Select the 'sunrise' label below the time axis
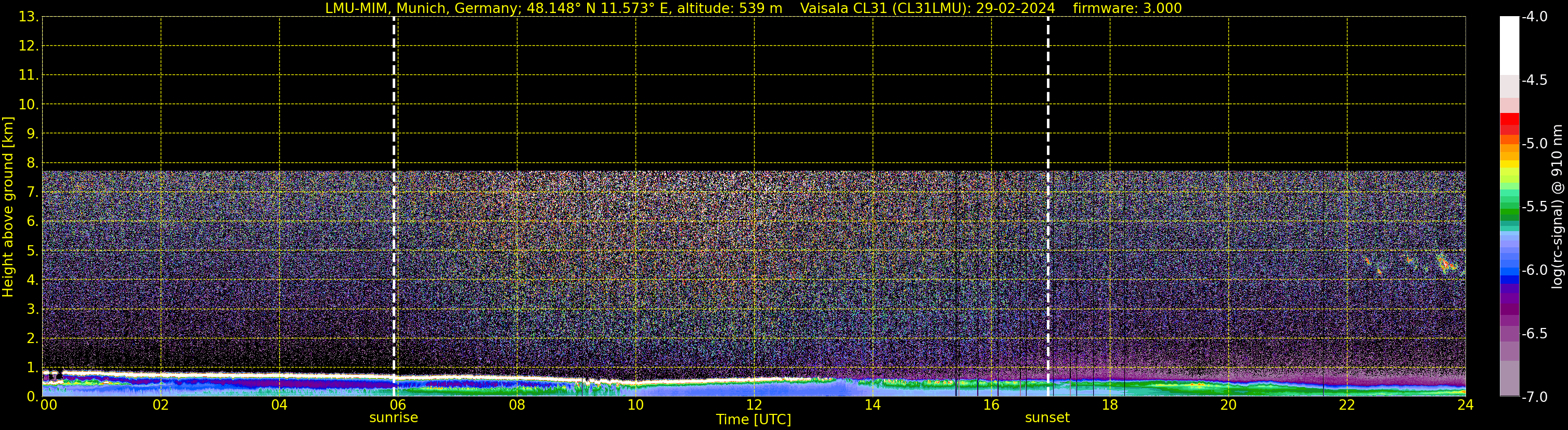The height and width of the screenshot is (430, 1568). (394, 418)
